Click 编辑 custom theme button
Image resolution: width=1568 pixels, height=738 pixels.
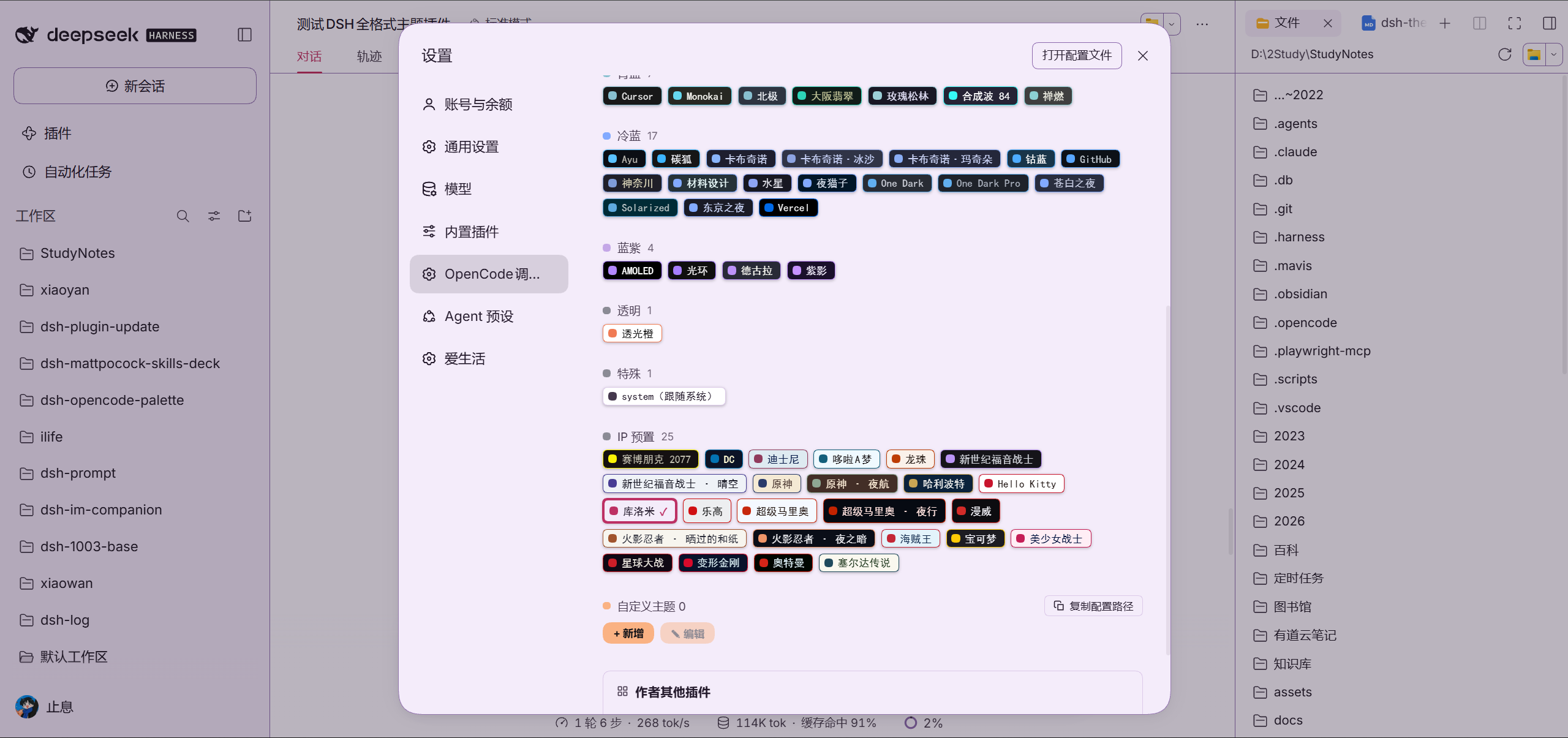click(687, 633)
